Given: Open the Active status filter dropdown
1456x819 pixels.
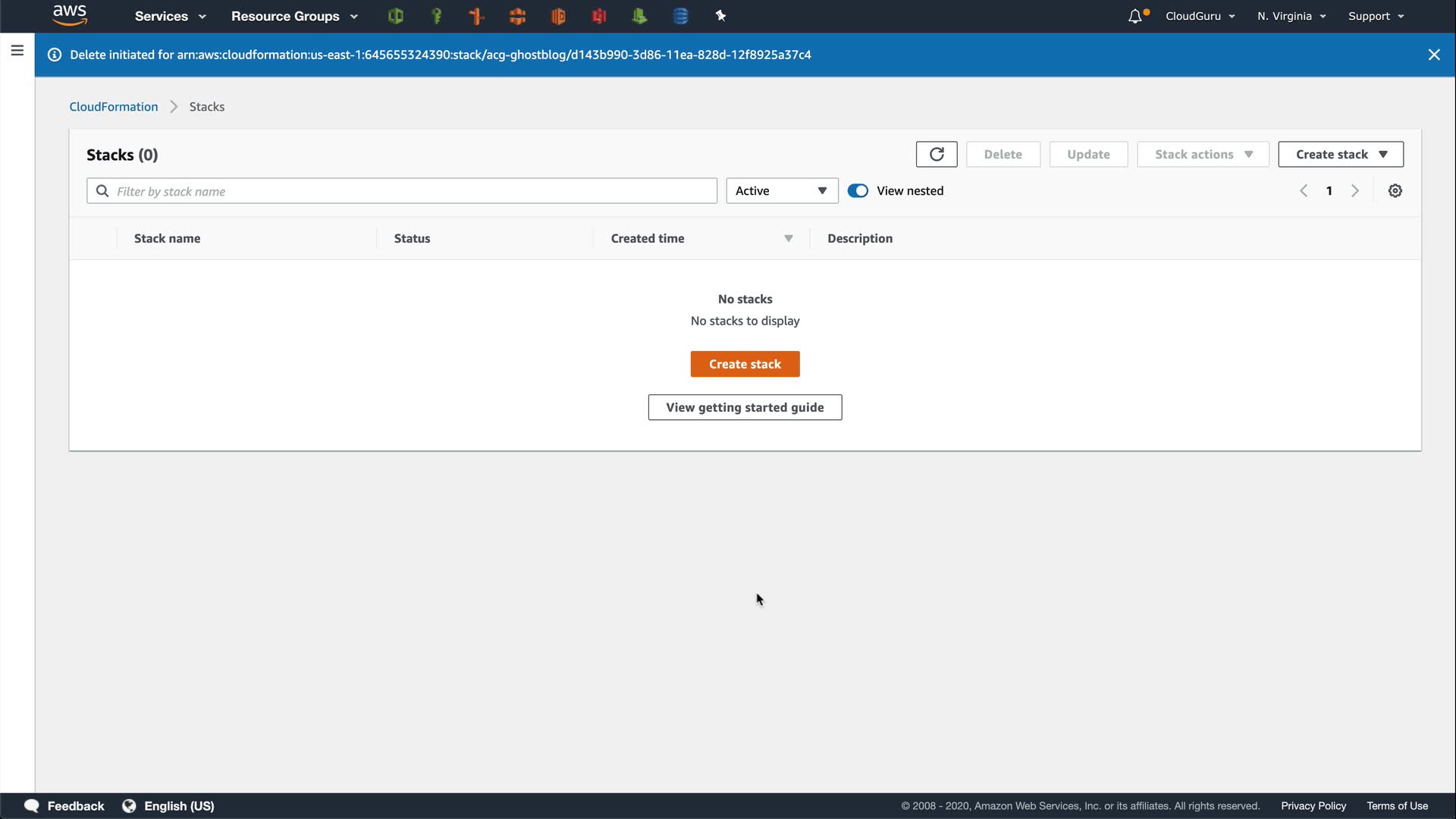Looking at the screenshot, I should [x=781, y=191].
